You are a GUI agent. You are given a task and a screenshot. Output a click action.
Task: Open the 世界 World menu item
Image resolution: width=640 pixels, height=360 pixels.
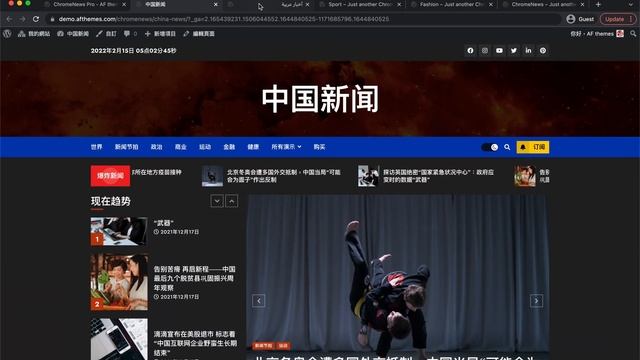tap(97, 147)
